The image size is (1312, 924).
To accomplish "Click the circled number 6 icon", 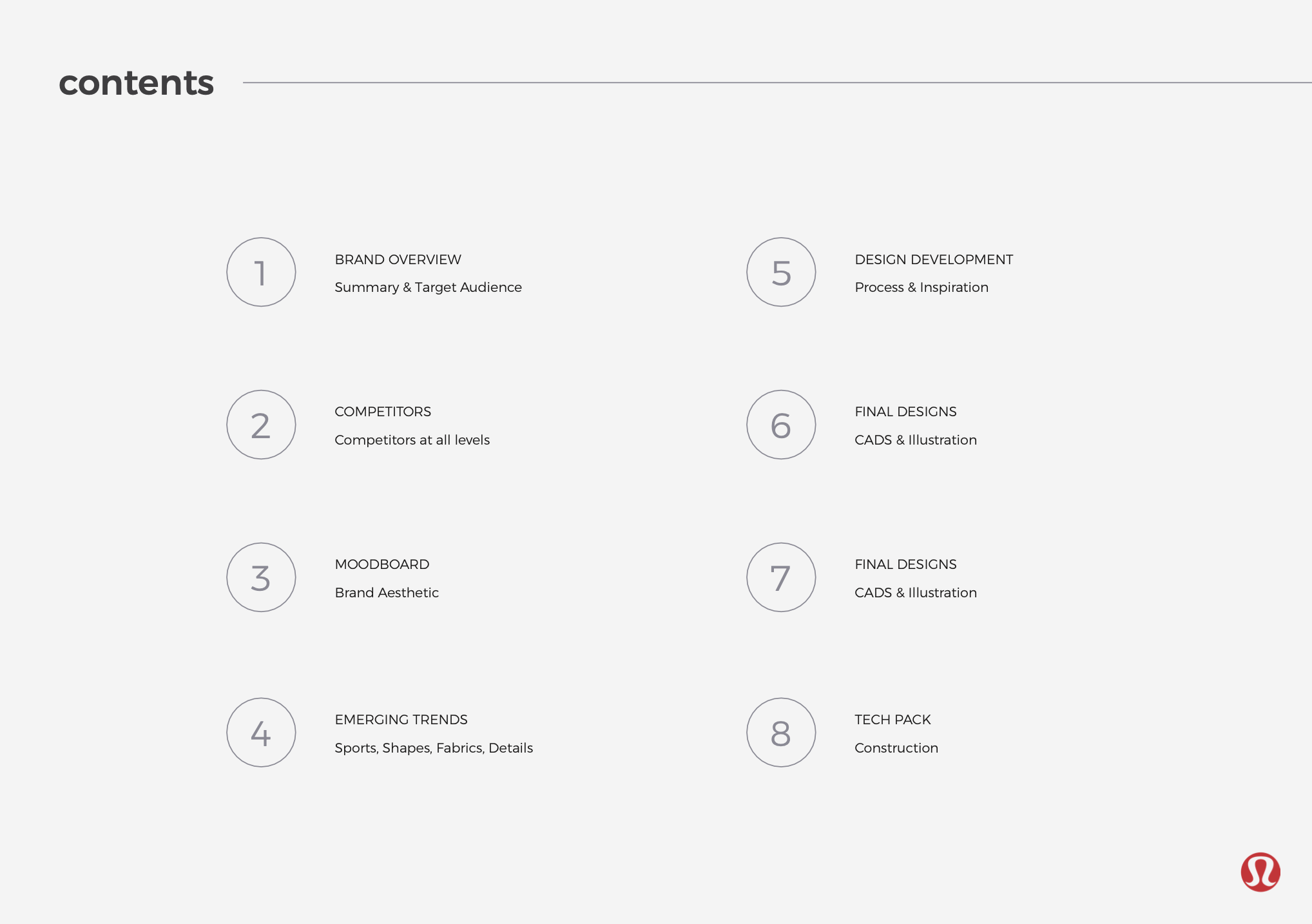I will [x=781, y=425].
